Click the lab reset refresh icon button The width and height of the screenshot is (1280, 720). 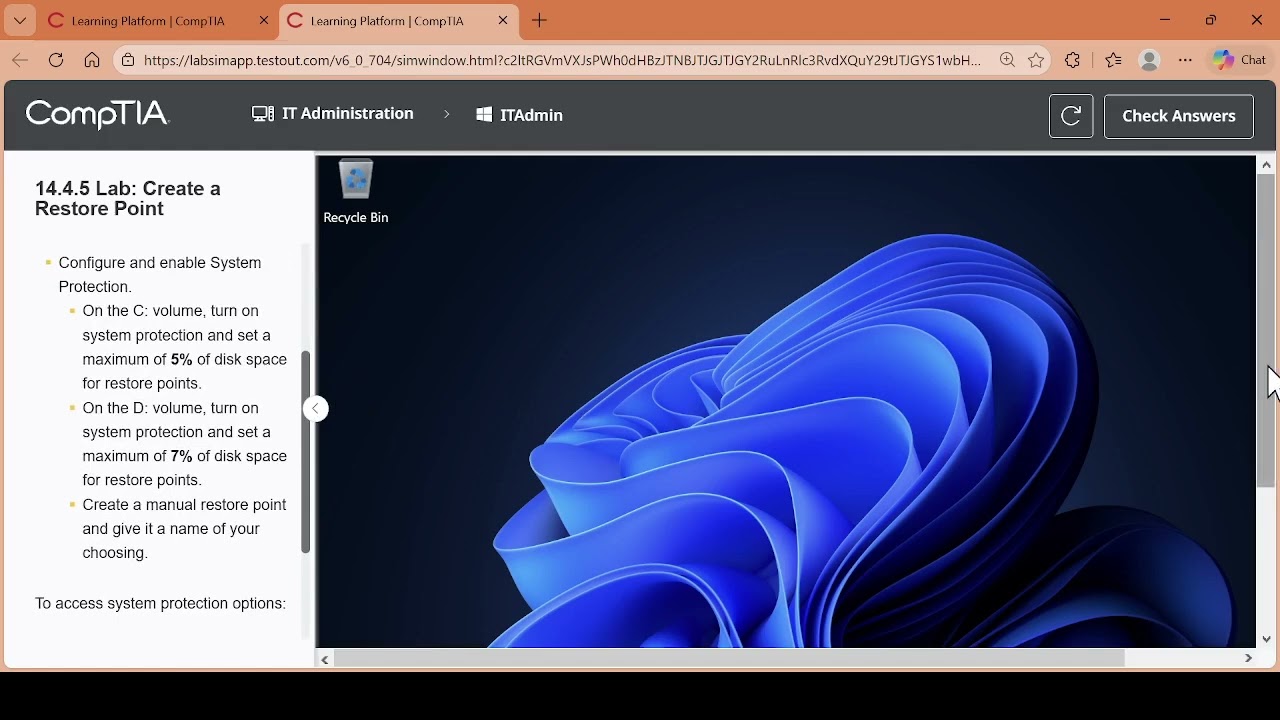[x=1071, y=116]
